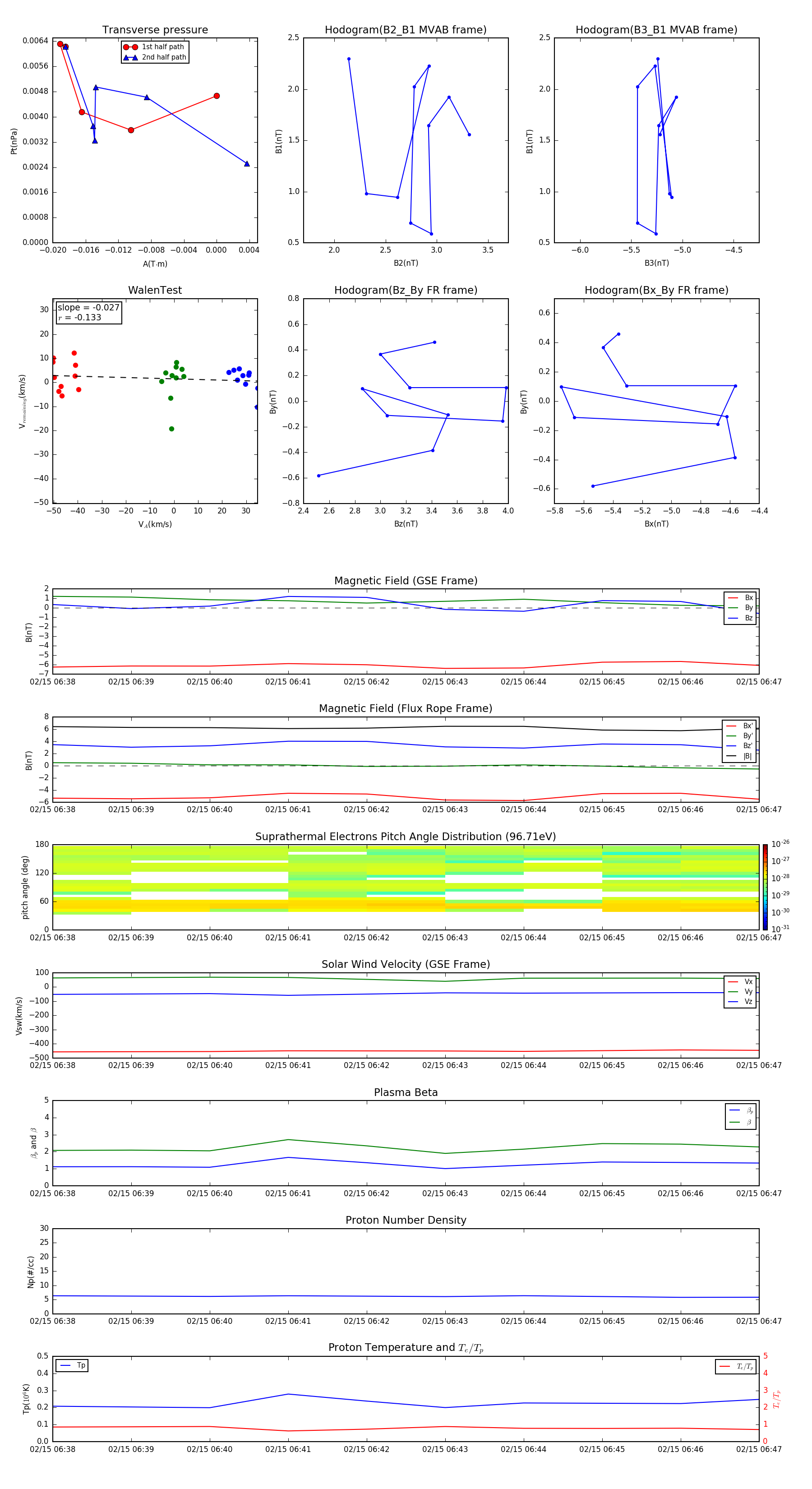Viewport: 812px width, 1489px height.
Task: Click the Tp legend in temperature plot
Action: 72,1365
